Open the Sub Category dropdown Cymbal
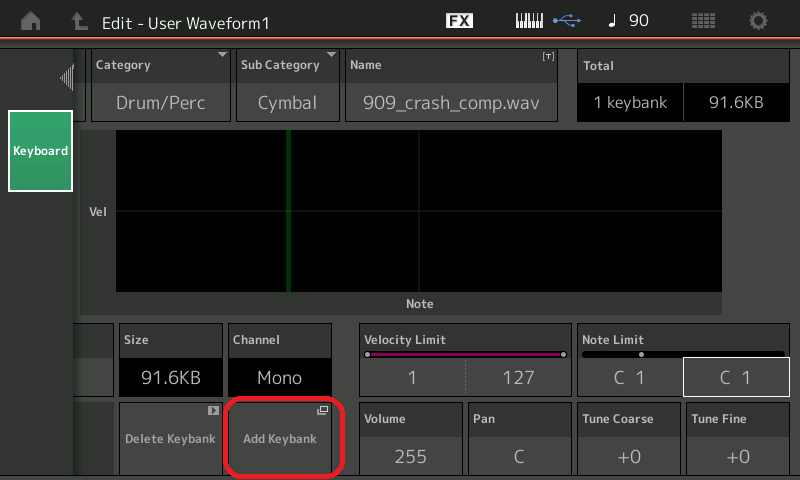The height and width of the screenshot is (480, 800). [287, 101]
